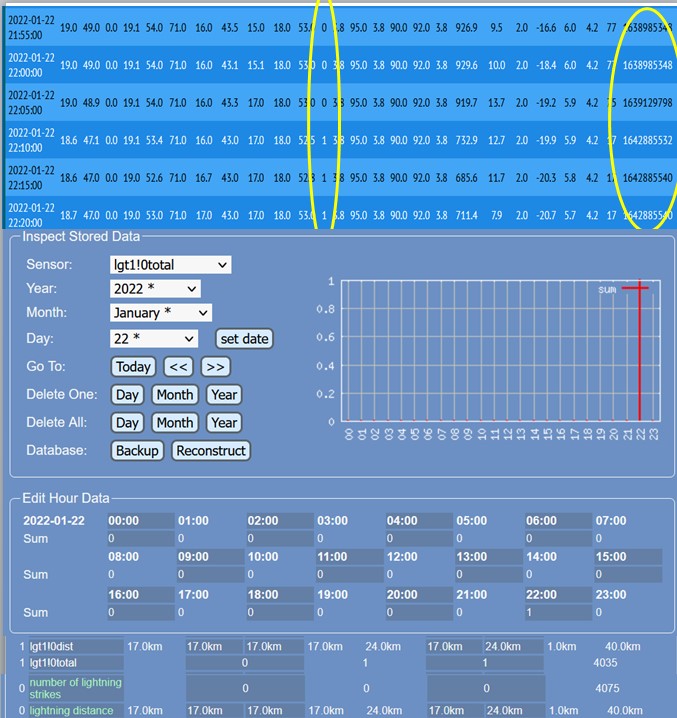Click the 732.9 table cell
The width and height of the screenshot is (677, 718).
466,140
